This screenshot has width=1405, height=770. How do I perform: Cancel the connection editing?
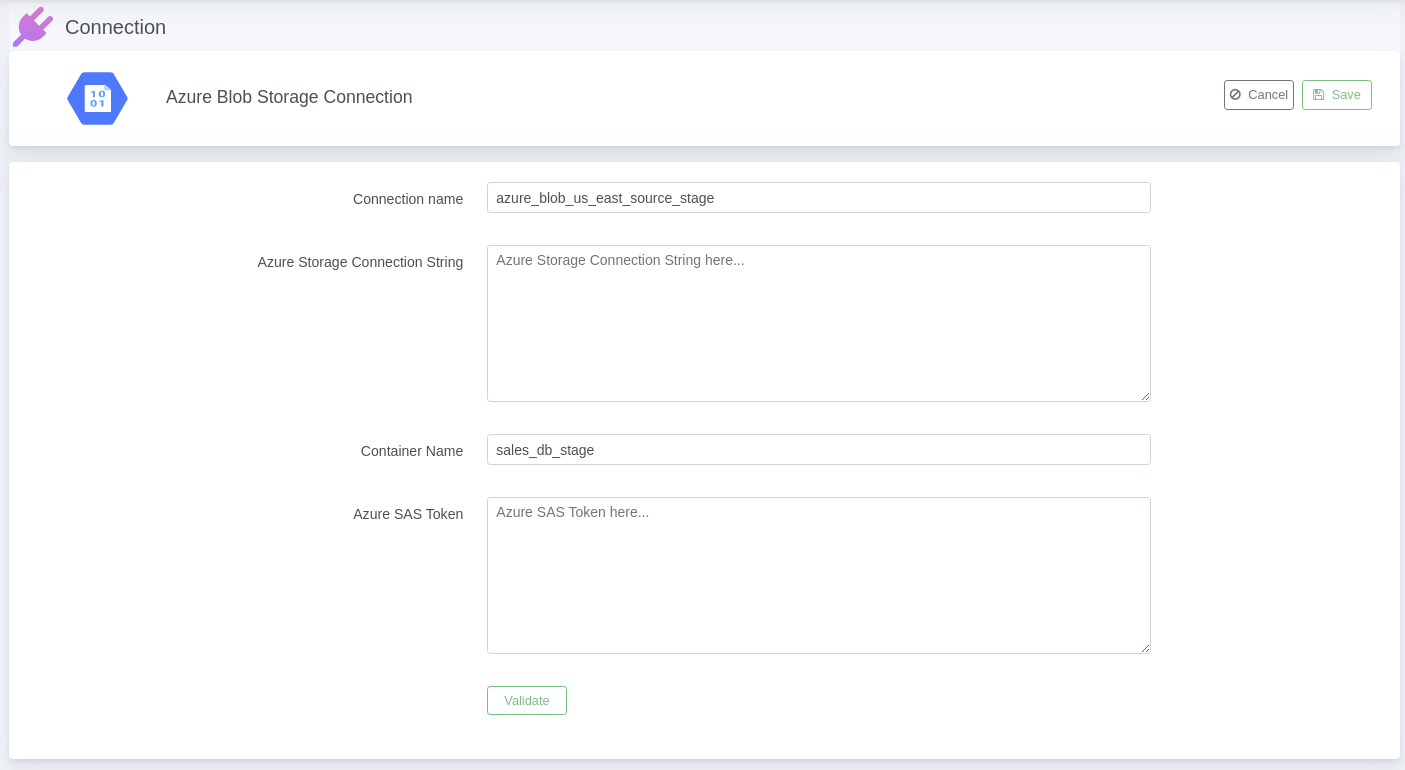point(1259,95)
